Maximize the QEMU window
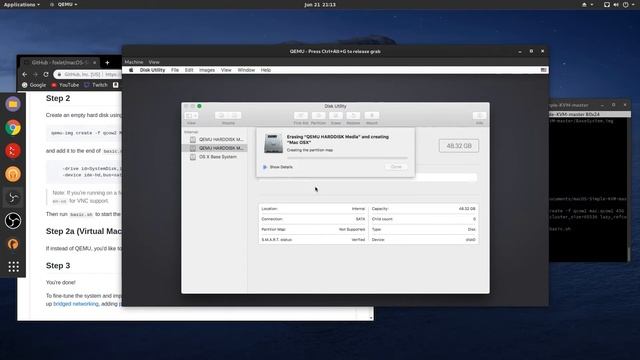This screenshot has height=360, width=640. tap(531, 51)
